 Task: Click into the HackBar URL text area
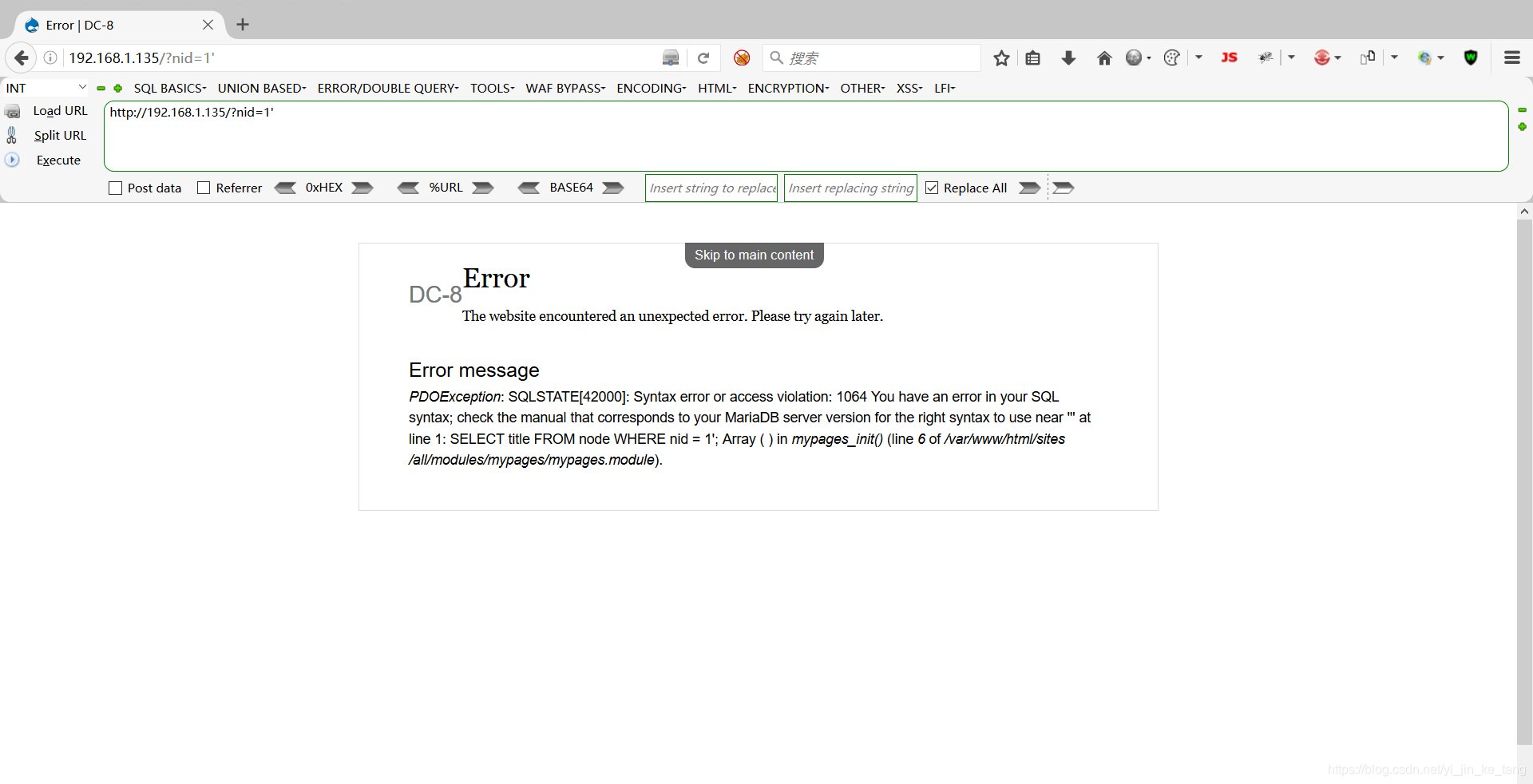tap(806, 136)
